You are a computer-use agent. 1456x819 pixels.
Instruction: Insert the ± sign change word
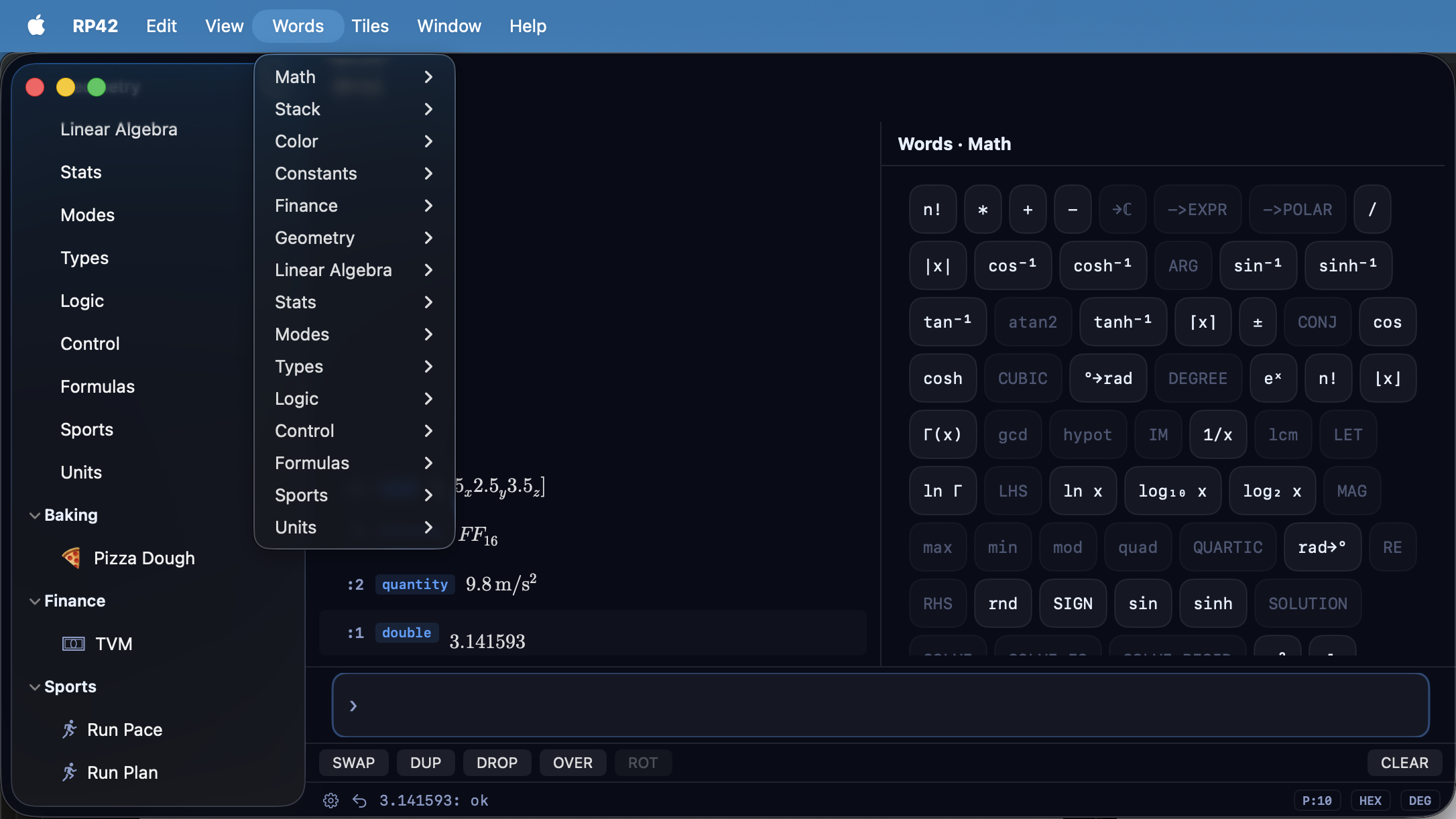(x=1258, y=322)
